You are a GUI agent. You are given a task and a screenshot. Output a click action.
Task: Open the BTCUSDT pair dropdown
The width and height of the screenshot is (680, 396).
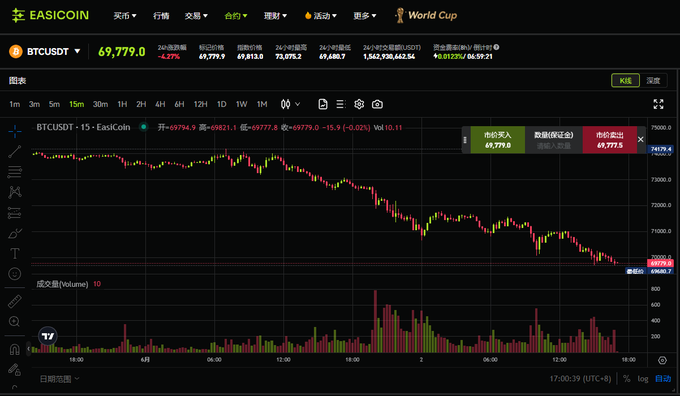pyautogui.click(x=77, y=51)
